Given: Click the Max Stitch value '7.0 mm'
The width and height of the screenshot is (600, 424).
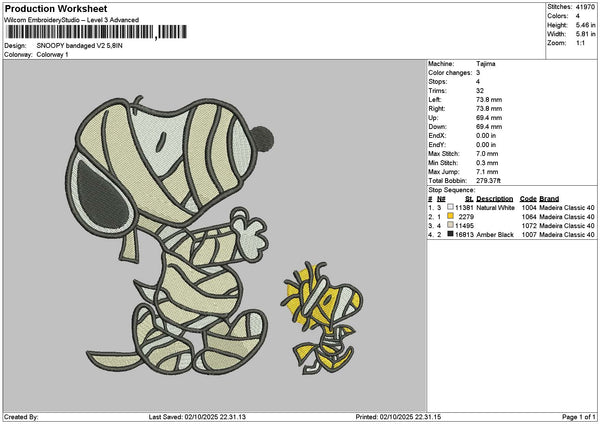Looking at the screenshot, I should (x=487, y=154).
